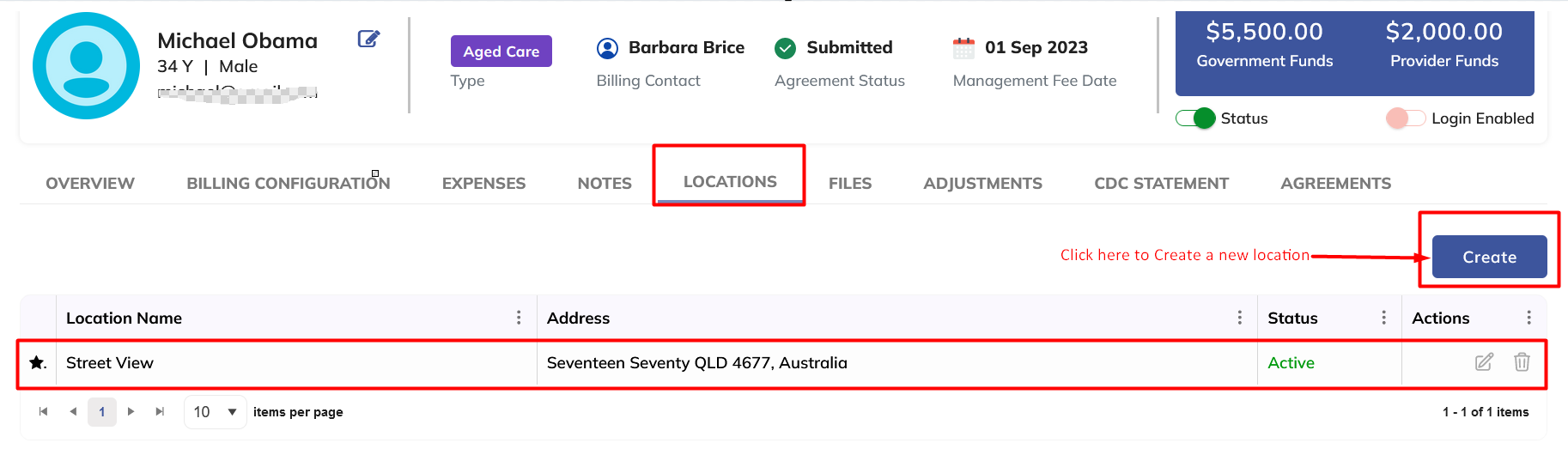Select page 1 in pagination
Image resolution: width=1568 pixels, height=449 pixels.
102,412
